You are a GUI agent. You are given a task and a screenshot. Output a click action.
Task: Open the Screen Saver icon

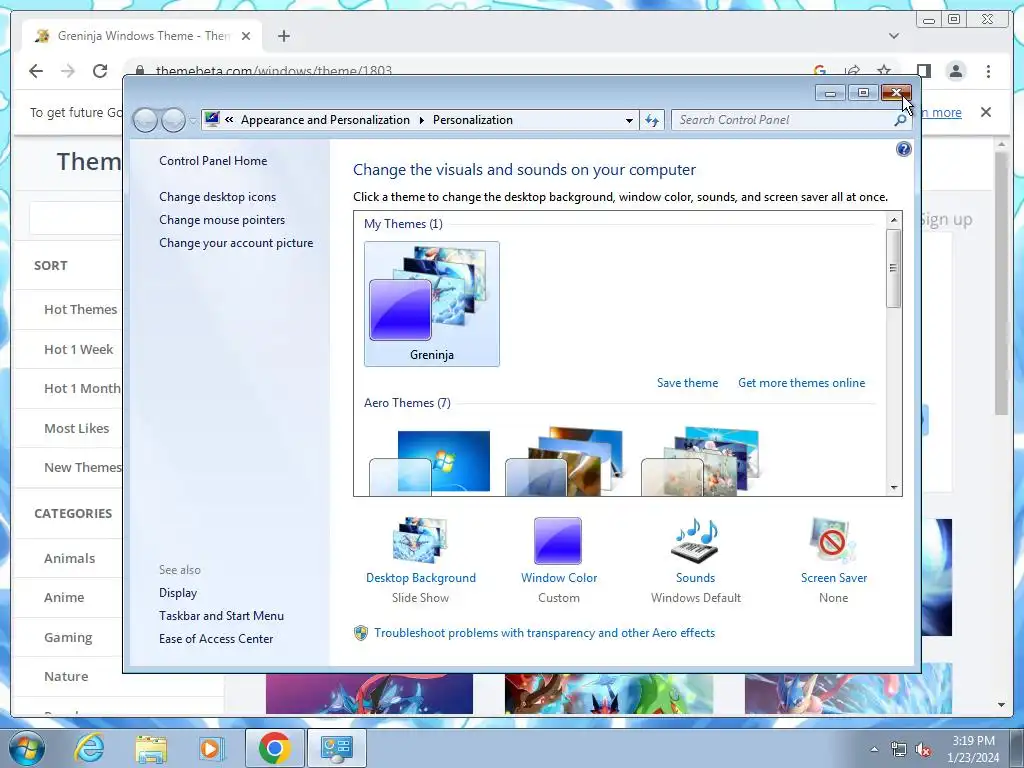click(x=833, y=541)
